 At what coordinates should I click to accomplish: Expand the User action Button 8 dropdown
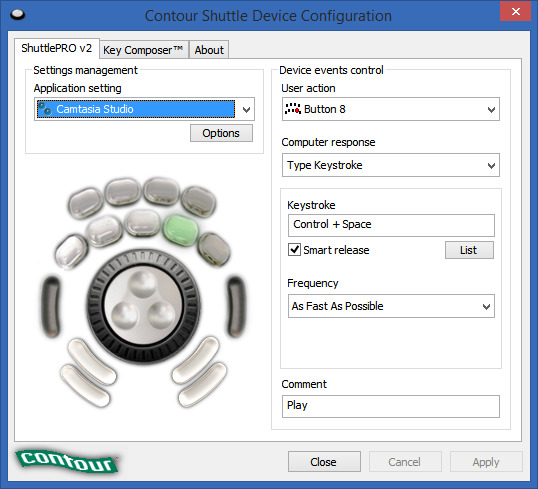[391, 109]
